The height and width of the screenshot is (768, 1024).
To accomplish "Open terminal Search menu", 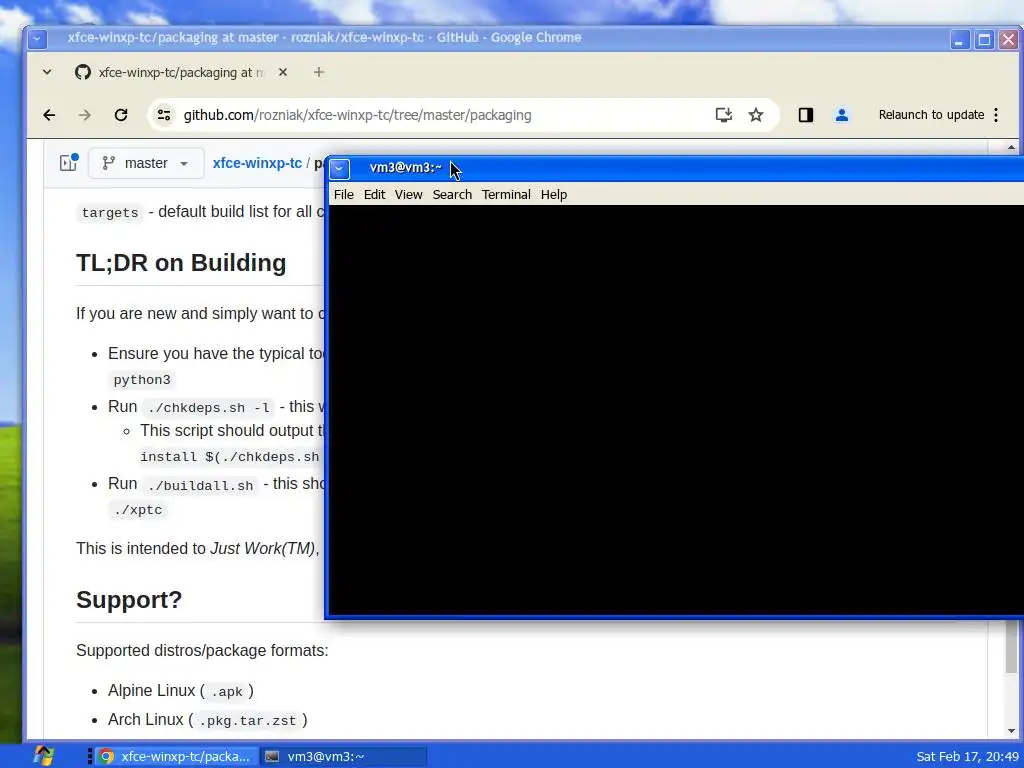I will tap(452, 195).
